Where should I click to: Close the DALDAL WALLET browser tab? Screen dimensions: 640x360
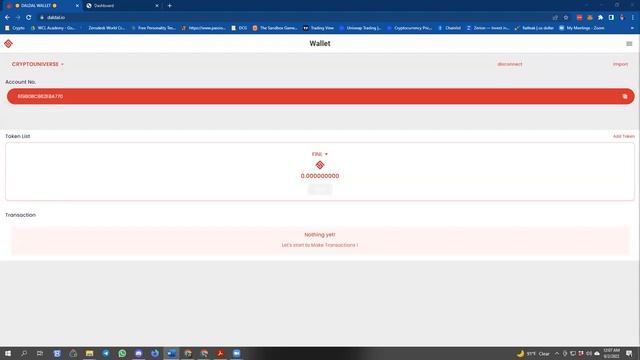[77, 6]
